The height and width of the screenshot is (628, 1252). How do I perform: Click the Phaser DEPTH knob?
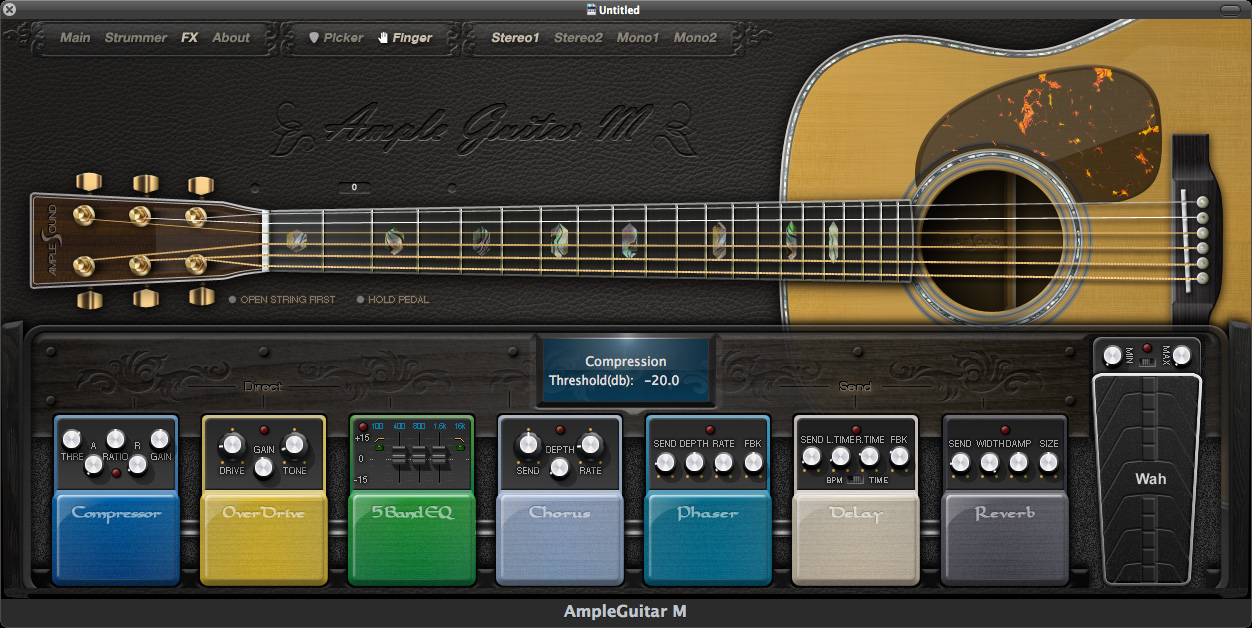[694, 463]
